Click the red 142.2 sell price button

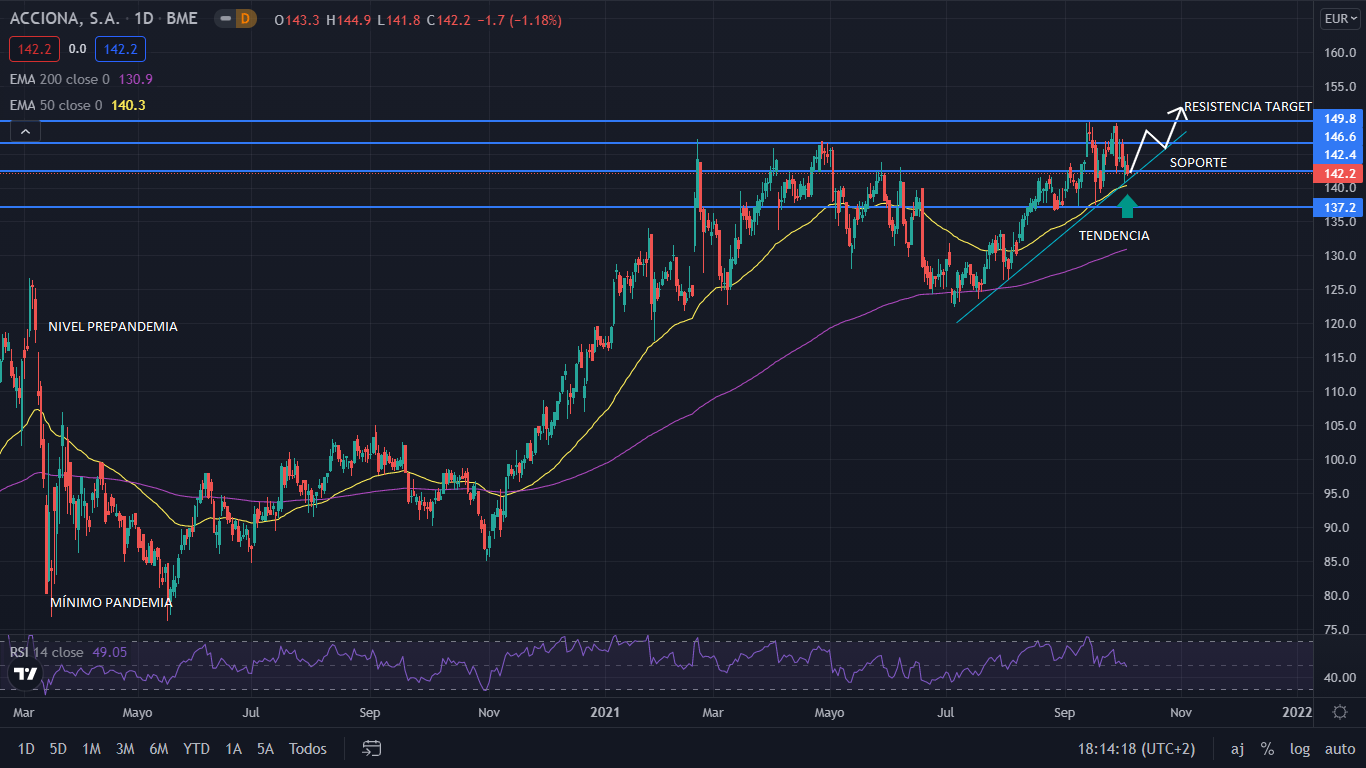[34, 48]
